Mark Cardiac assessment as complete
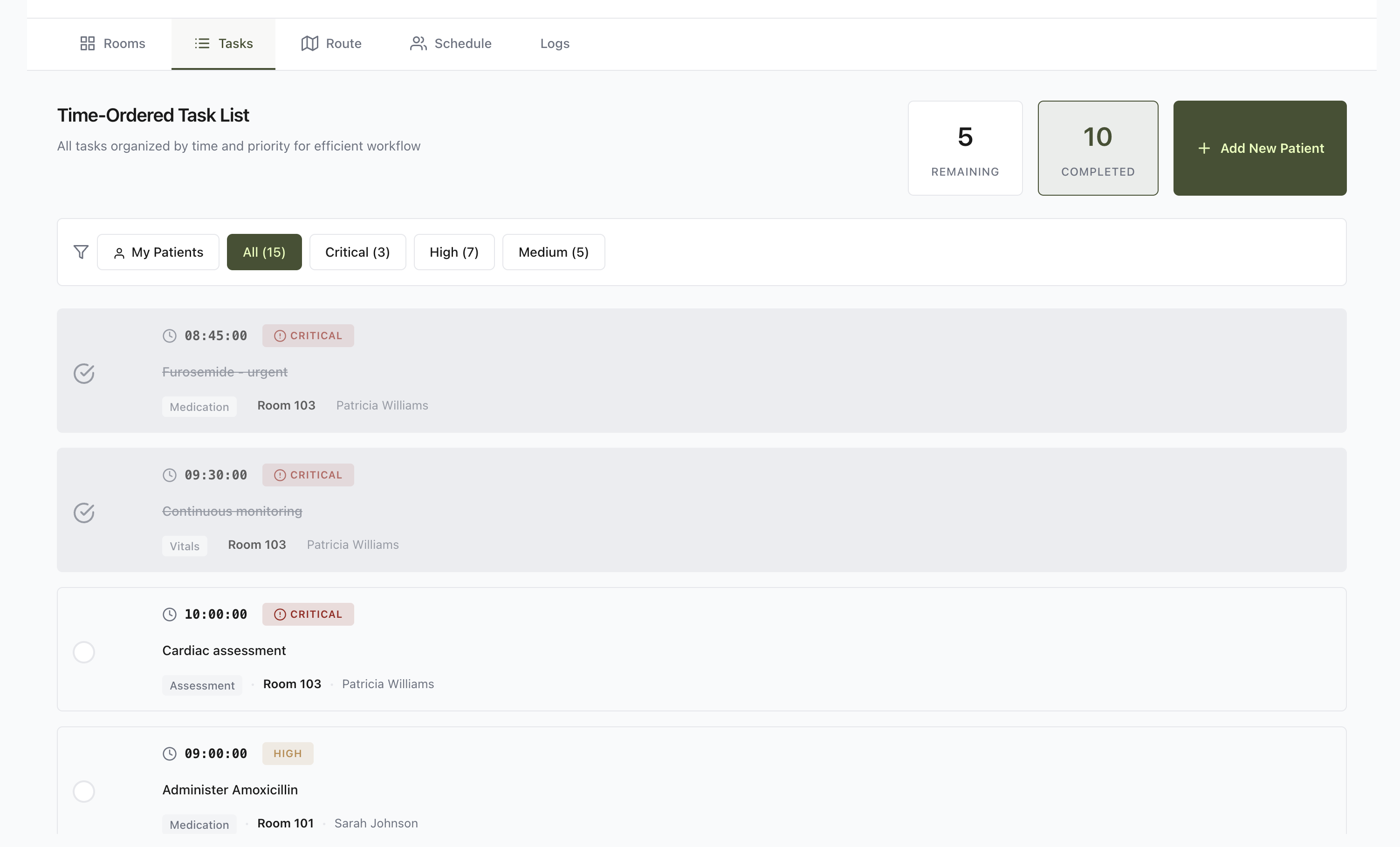The height and width of the screenshot is (847, 1400). pos(84,652)
